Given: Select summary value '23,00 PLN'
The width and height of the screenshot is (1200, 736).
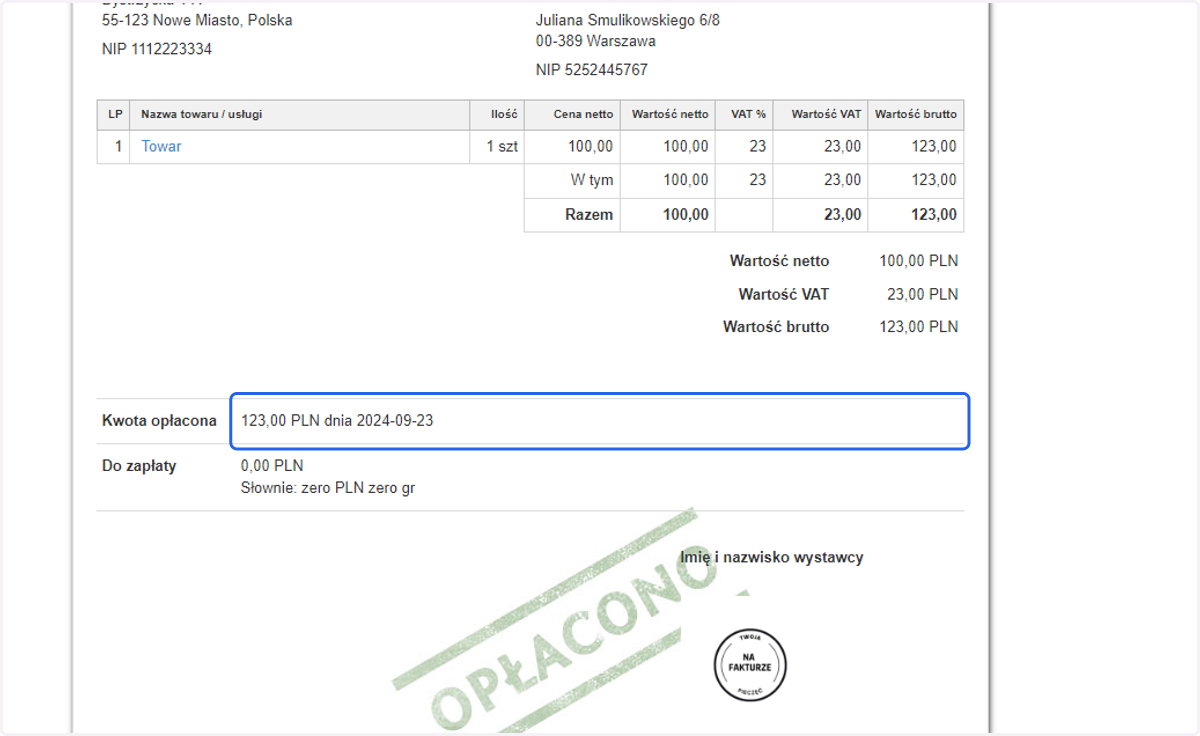Looking at the screenshot, I should click(923, 294).
